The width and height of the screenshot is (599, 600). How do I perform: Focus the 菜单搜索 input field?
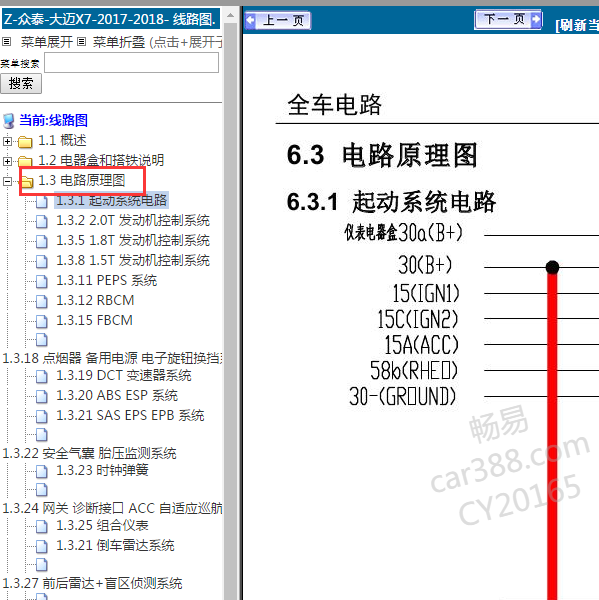(x=132, y=62)
